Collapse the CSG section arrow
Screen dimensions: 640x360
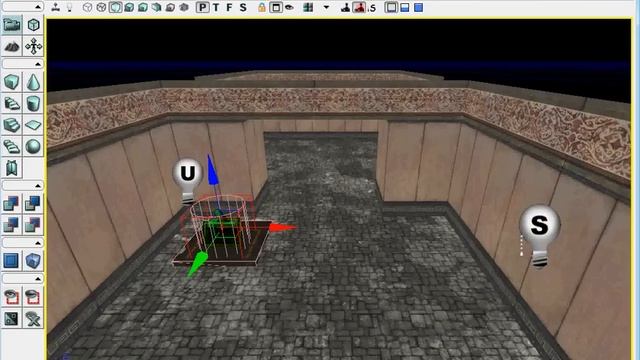click(38, 185)
